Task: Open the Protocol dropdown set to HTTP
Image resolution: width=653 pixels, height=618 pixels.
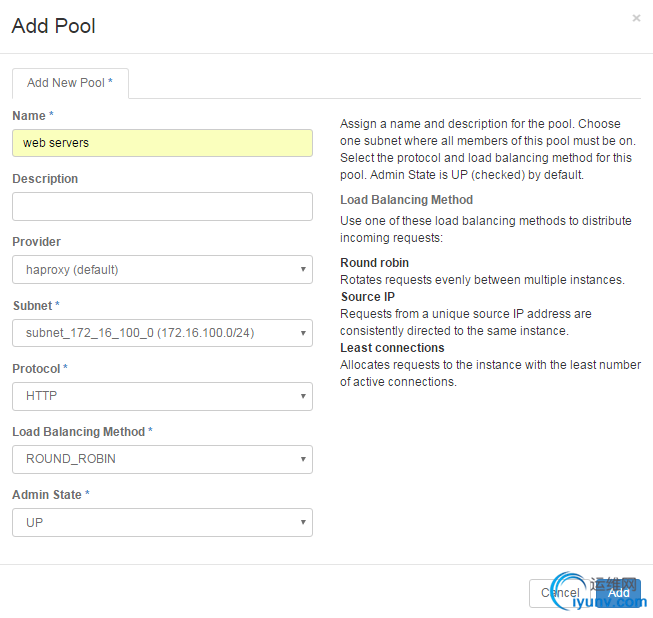Action: [162, 396]
